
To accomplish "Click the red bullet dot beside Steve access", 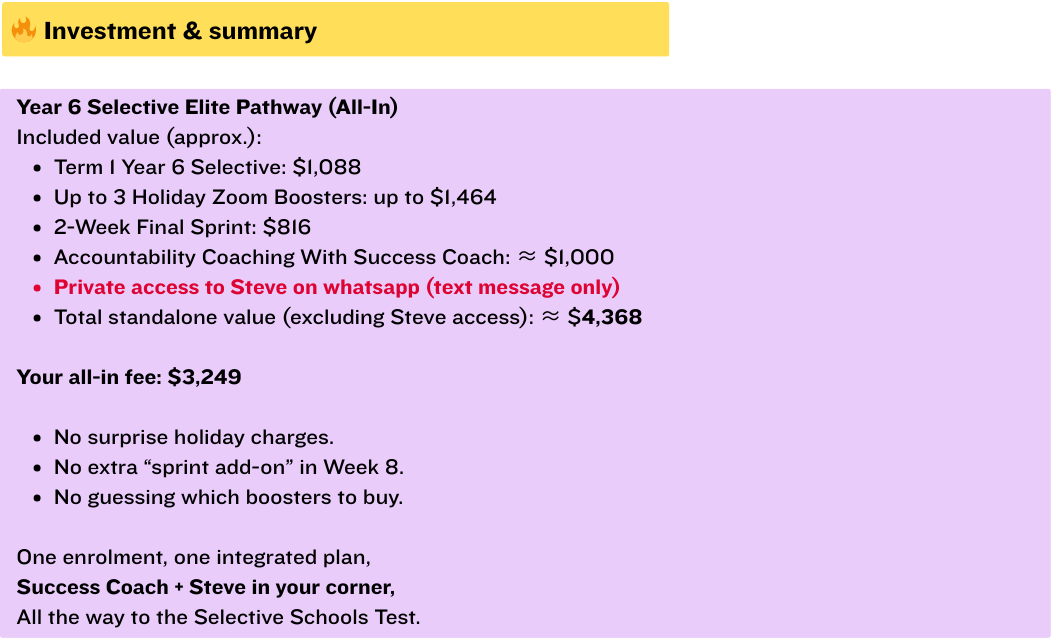I will pyautogui.click(x=37, y=288).
